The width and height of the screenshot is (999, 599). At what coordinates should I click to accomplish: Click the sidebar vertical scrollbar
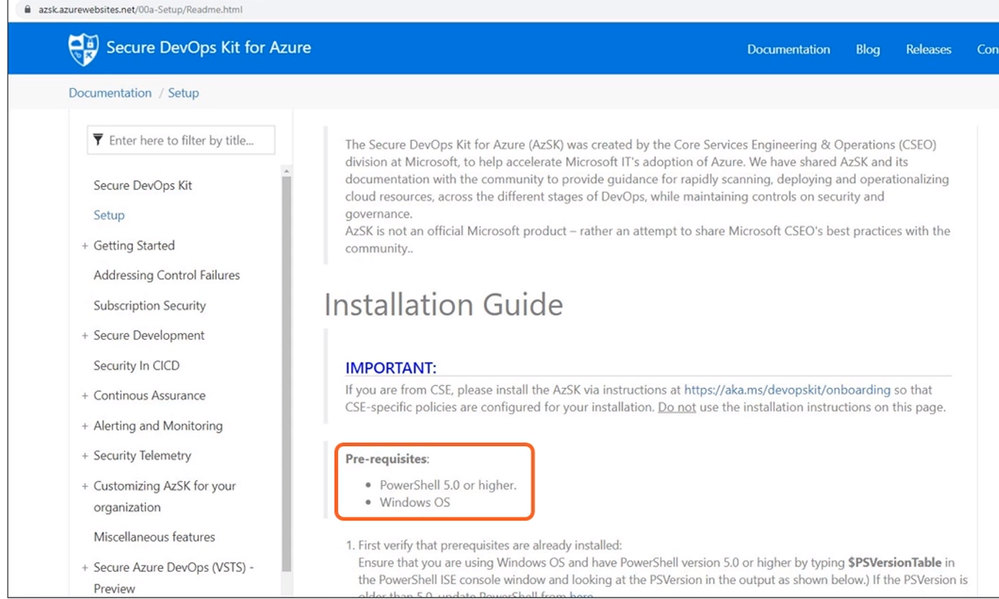tap(287, 373)
